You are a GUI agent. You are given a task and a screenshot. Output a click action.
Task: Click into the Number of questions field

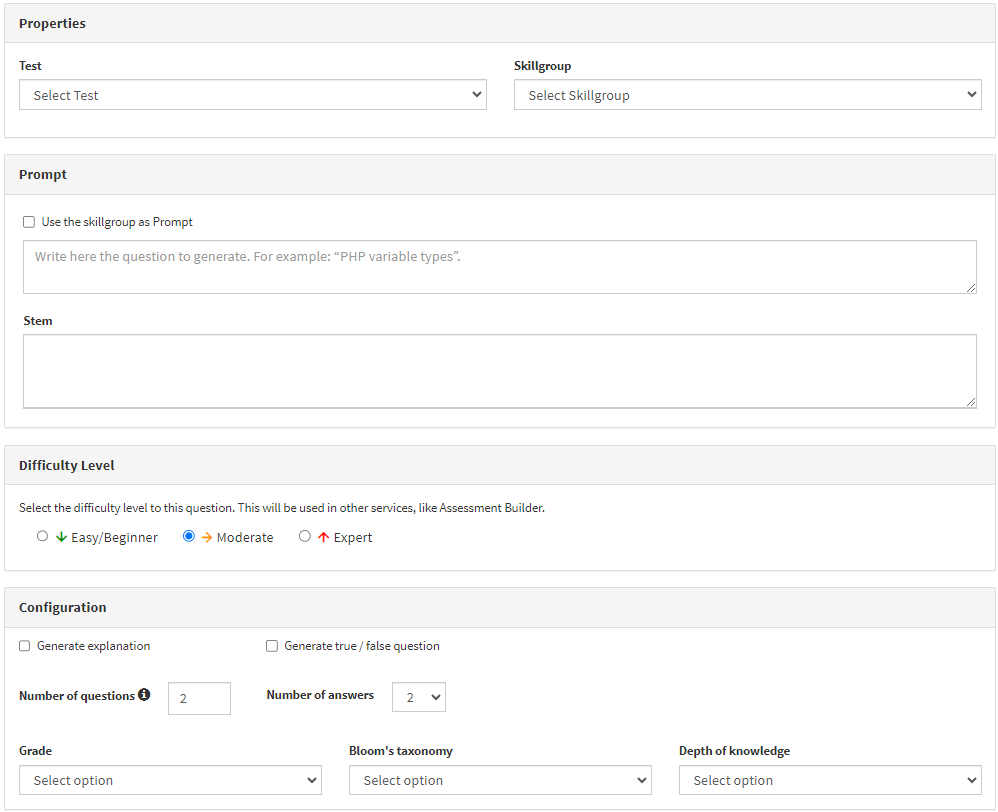pyautogui.click(x=199, y=699)
